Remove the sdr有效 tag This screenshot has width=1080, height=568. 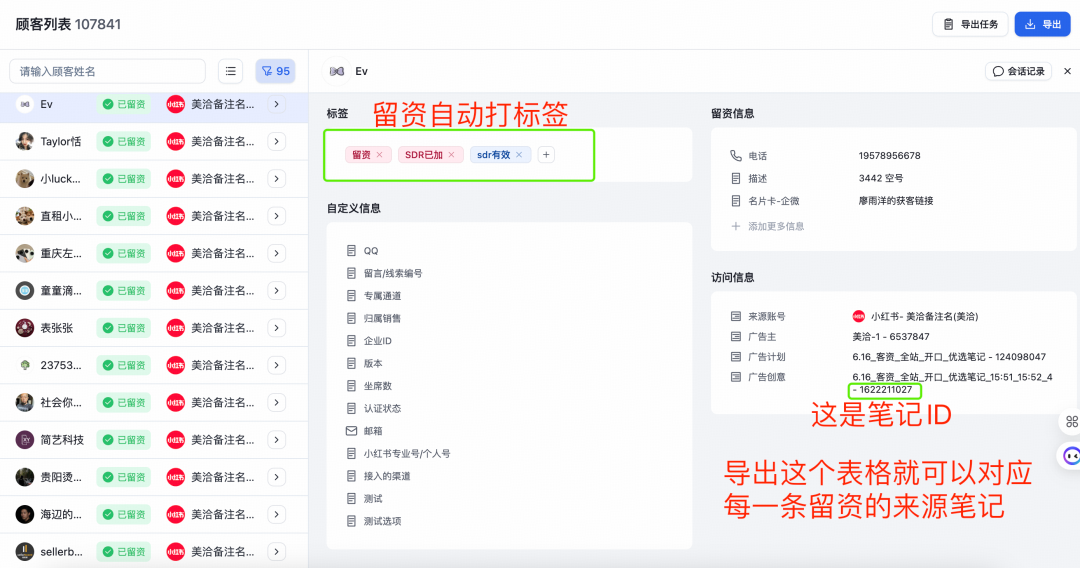tap(519, 155)
